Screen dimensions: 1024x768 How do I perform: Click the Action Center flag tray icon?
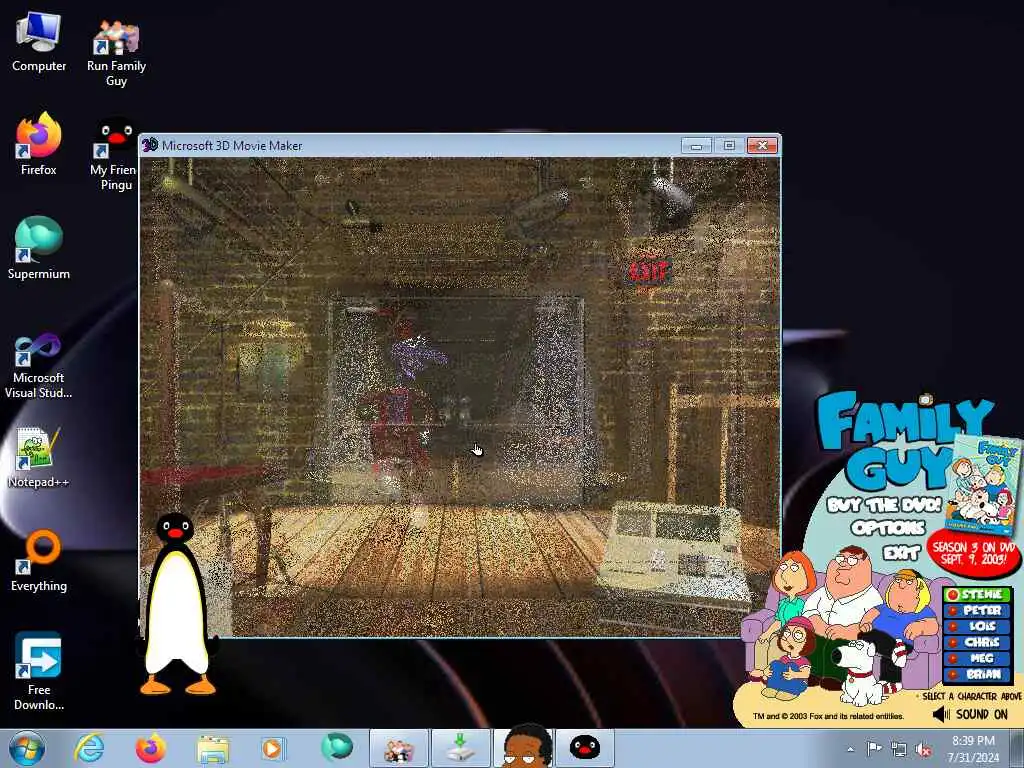tap(874, 748)
